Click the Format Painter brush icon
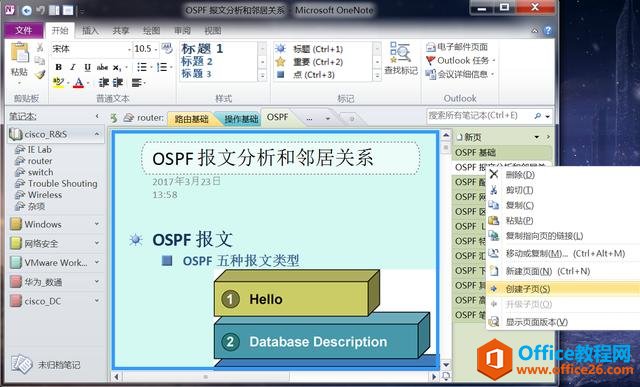Image resolution: width=640 pixels, height=387 pixels. 40,74
